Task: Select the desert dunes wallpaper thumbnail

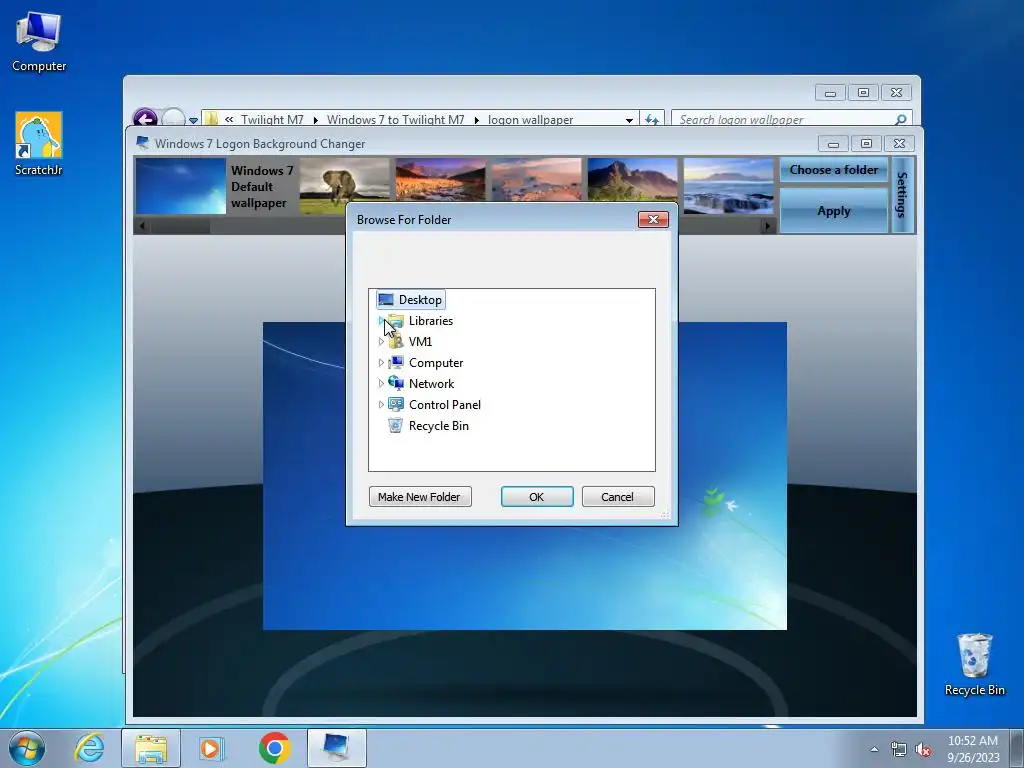Action: pyautogui.click(x=536, y=180)
